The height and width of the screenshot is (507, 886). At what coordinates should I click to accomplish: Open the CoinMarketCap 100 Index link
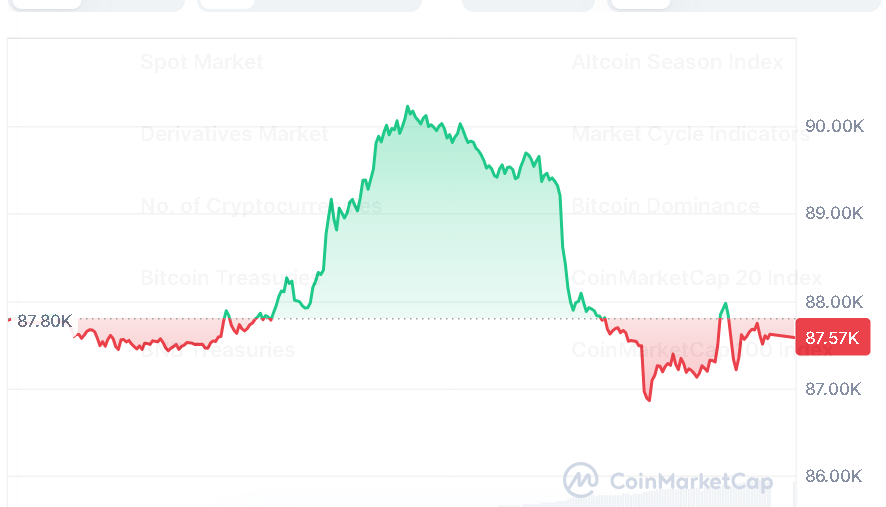click(700, 350)
